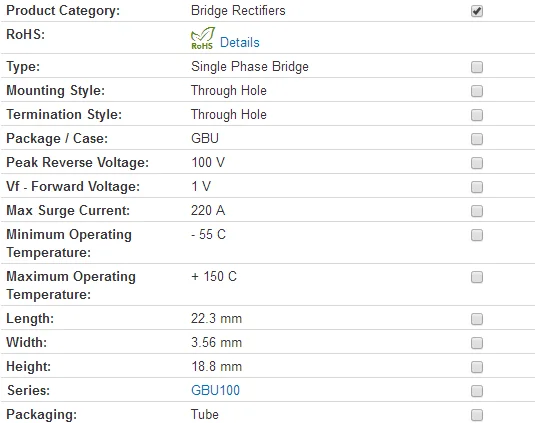Click the green RoHS leaf icon
The image size is (535, 423).
[203, 38]
